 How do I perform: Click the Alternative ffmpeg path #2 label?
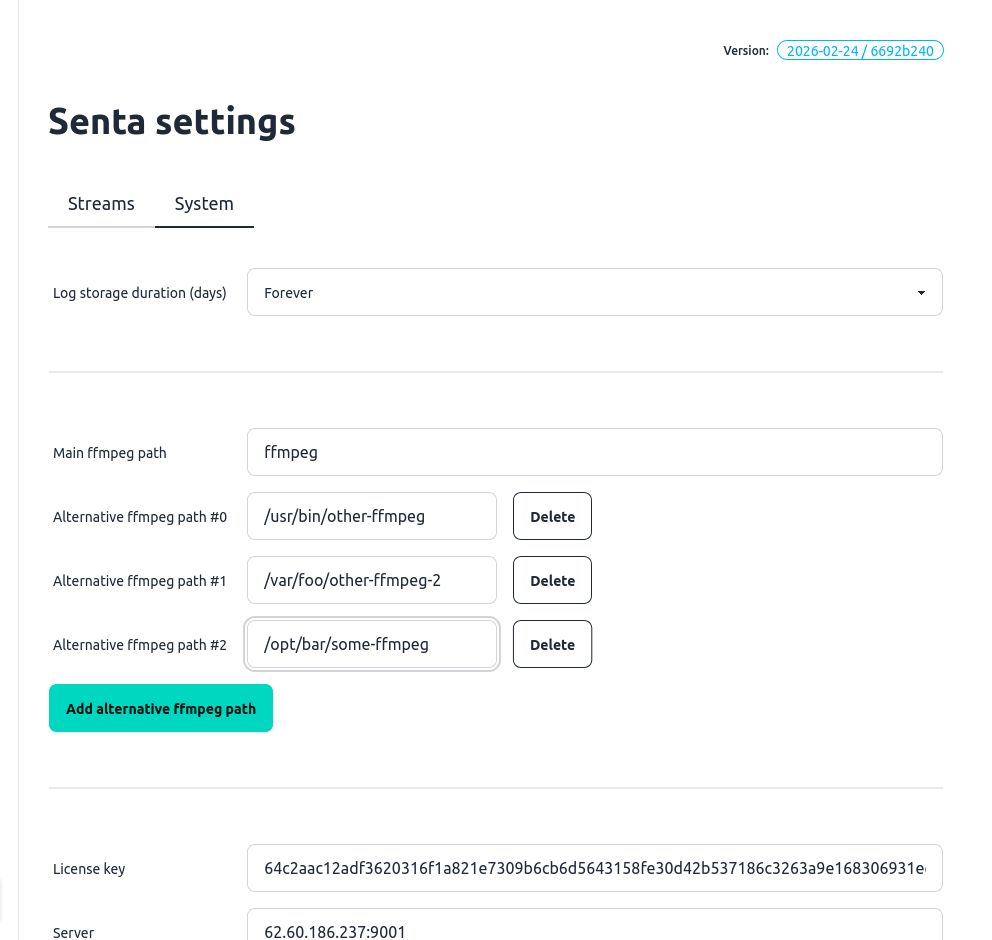coord(140,645)
